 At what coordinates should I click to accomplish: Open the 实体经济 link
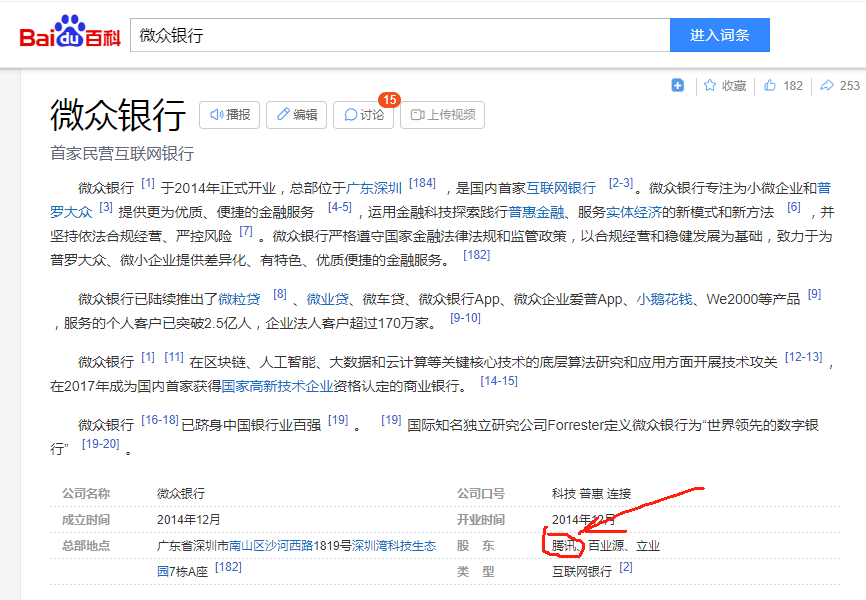point(633,212)
